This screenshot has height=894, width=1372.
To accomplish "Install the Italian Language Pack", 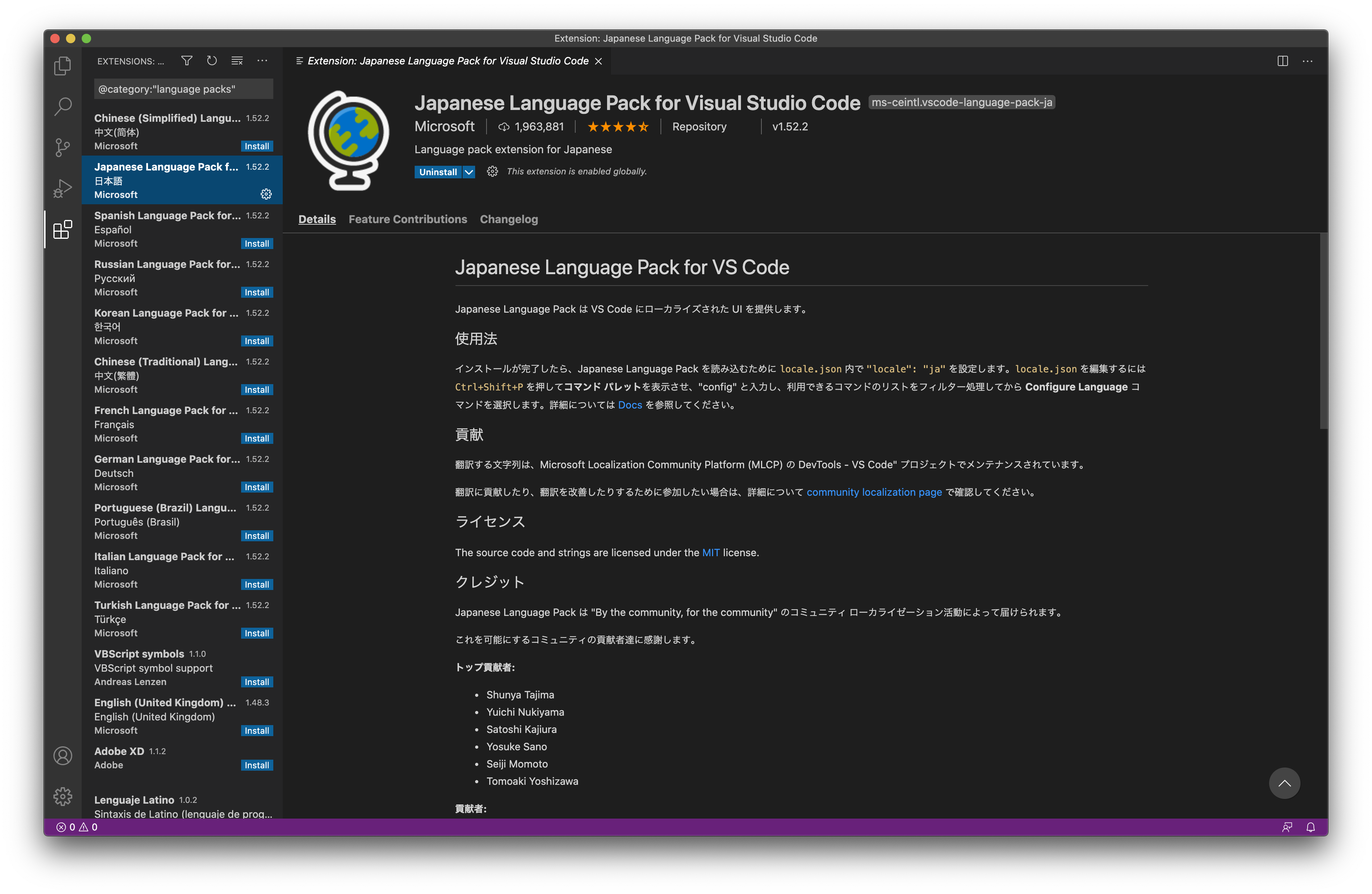I will click(256, 584).
